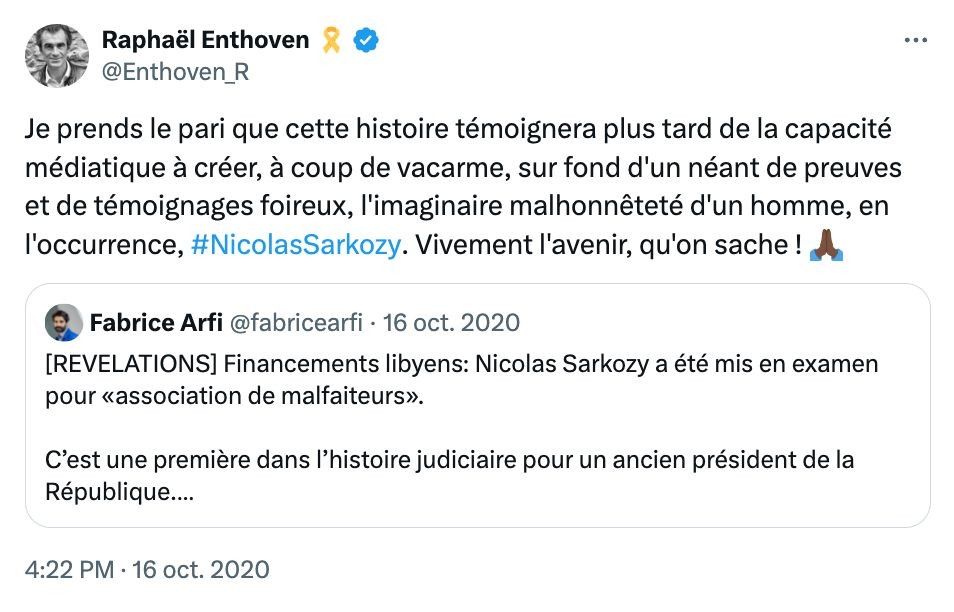This screenshot has width=954, height=612.
Task: Click the name Raphaël Enthoven
Action: [x=204, y=40]
